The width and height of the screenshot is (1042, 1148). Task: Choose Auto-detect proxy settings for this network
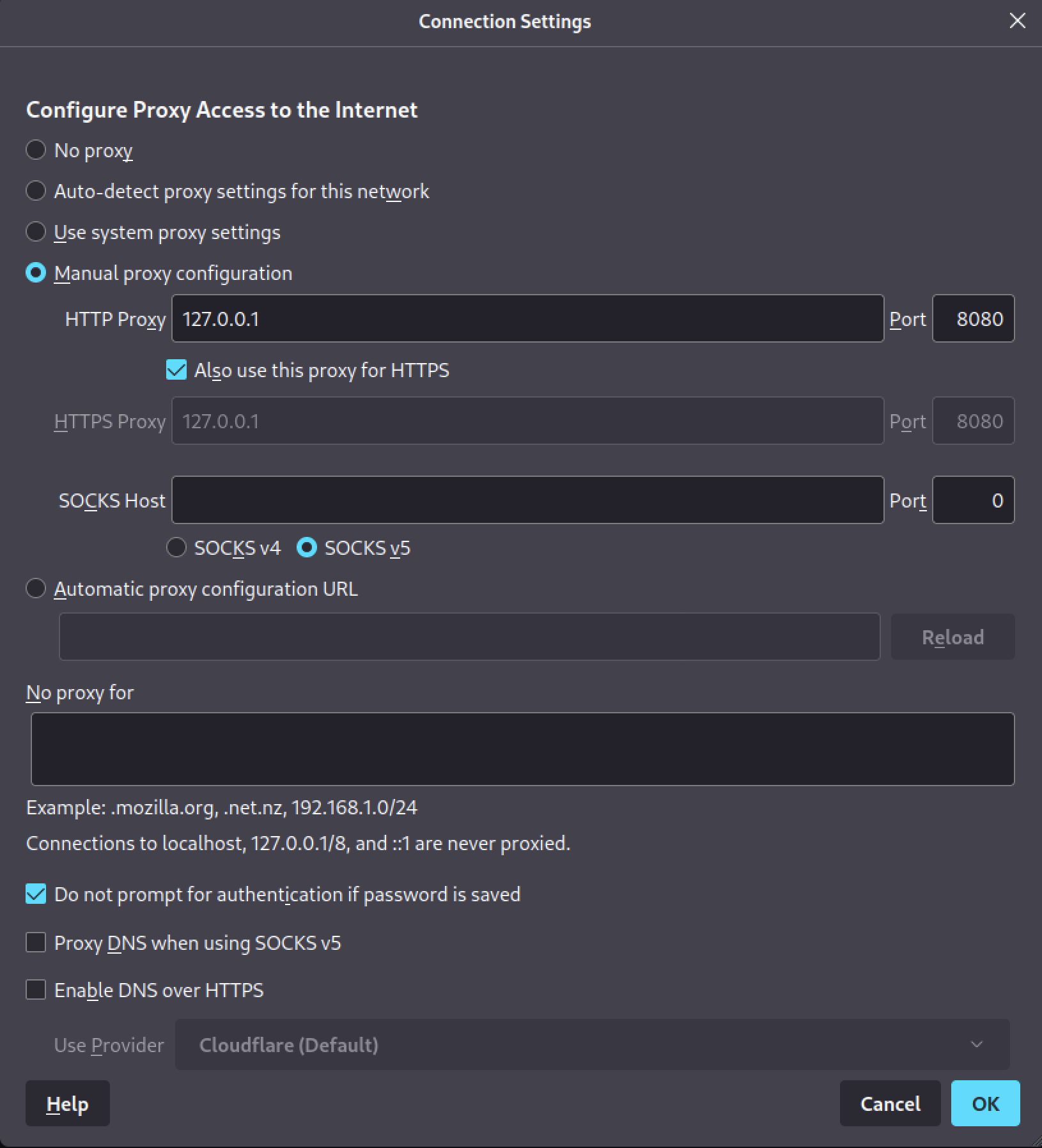(36, 191)
